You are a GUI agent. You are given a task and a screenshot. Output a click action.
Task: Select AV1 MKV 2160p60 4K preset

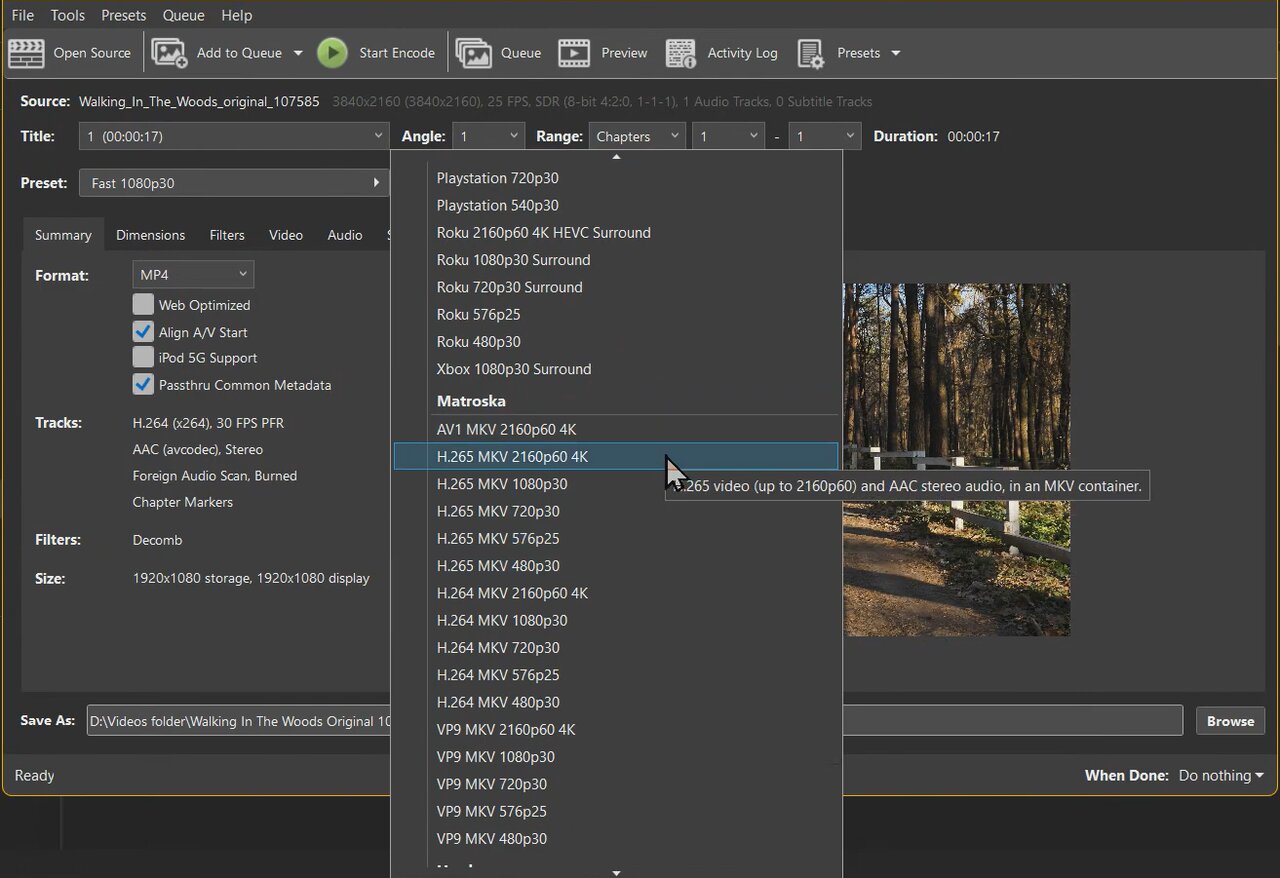616,429
